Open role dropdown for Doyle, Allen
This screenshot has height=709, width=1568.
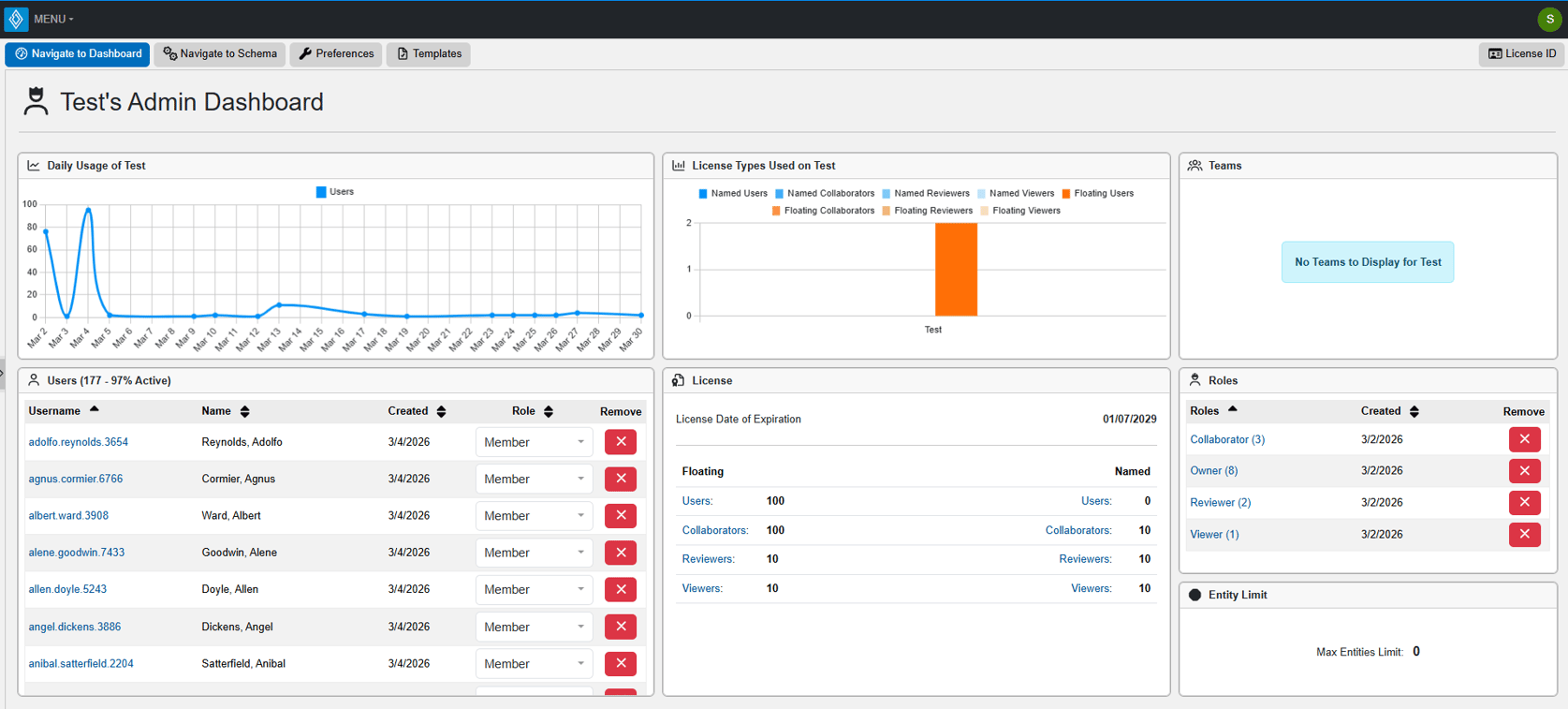pos(534,589)
